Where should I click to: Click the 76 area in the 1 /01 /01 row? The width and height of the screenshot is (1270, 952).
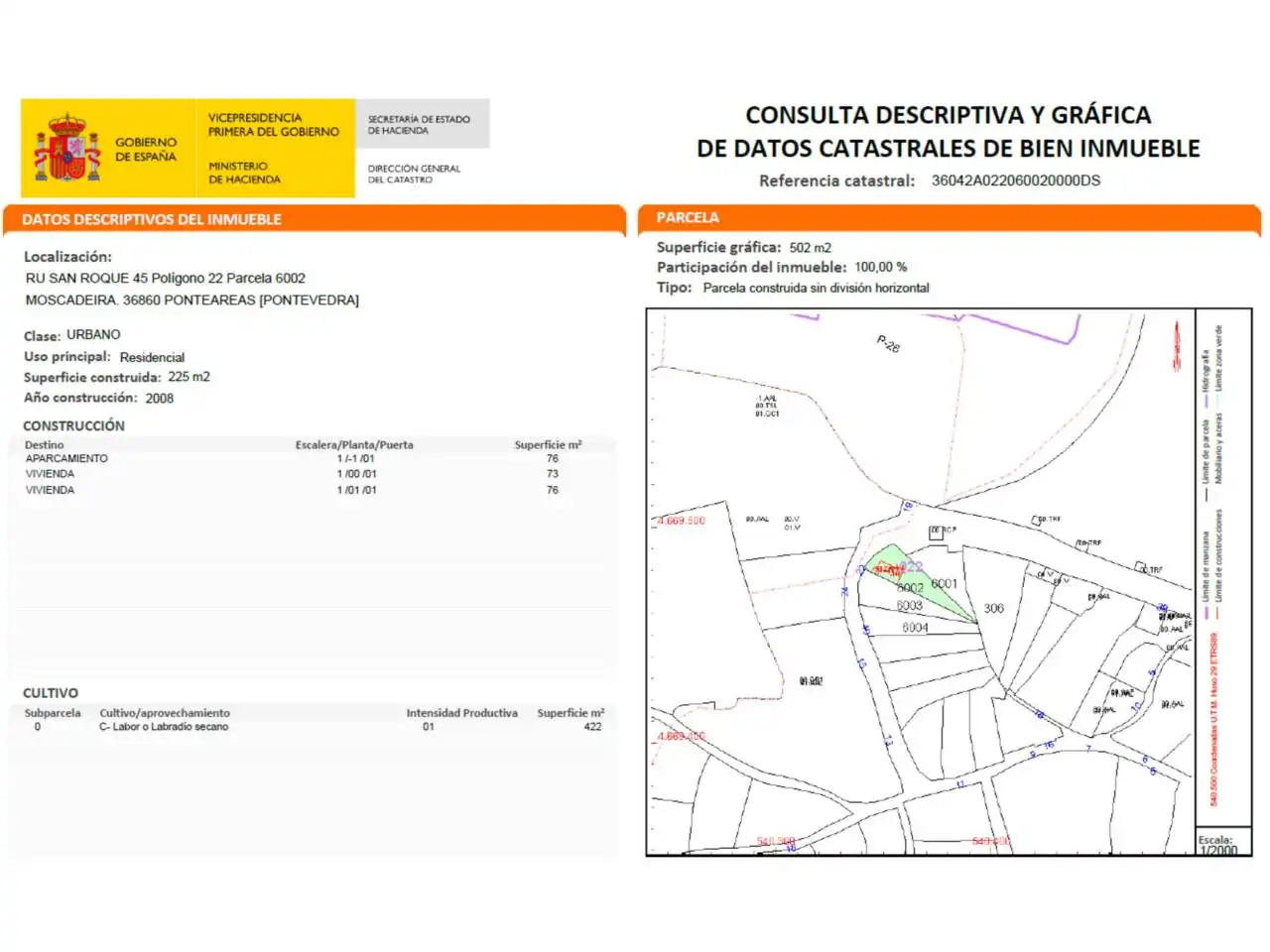coord(553,490)
